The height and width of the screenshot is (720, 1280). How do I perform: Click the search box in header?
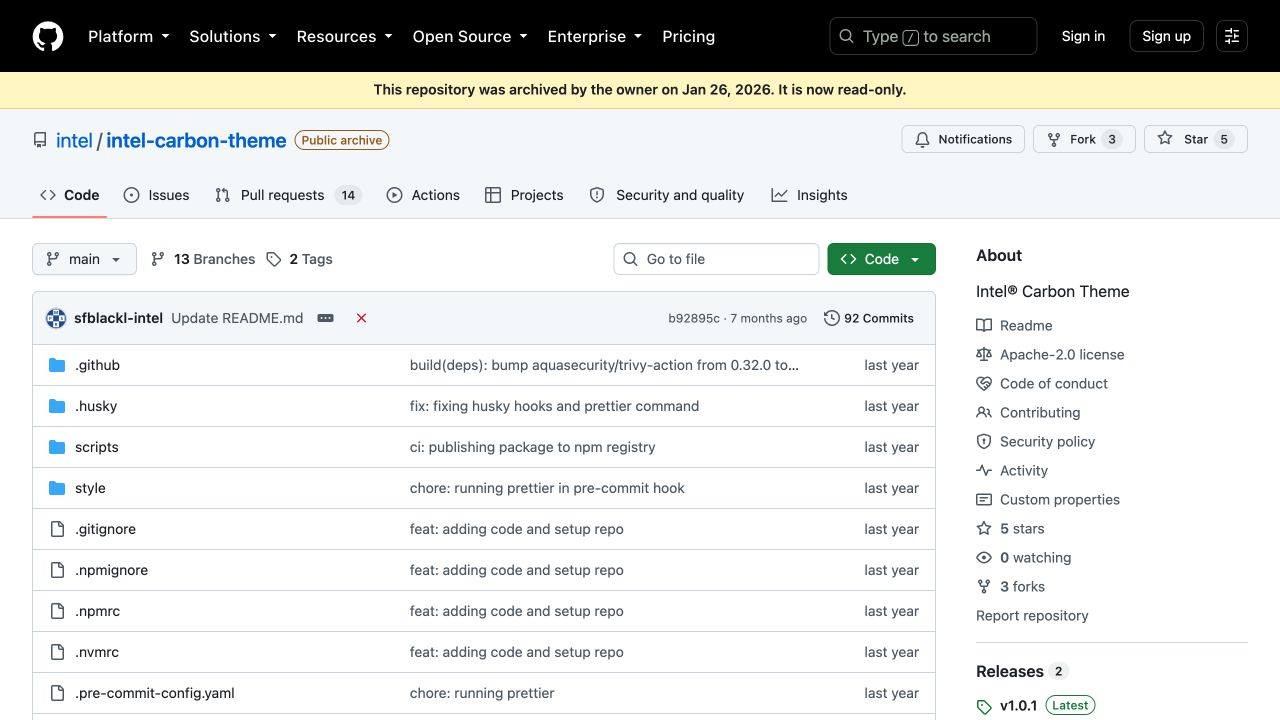click(x=933, y=36)
